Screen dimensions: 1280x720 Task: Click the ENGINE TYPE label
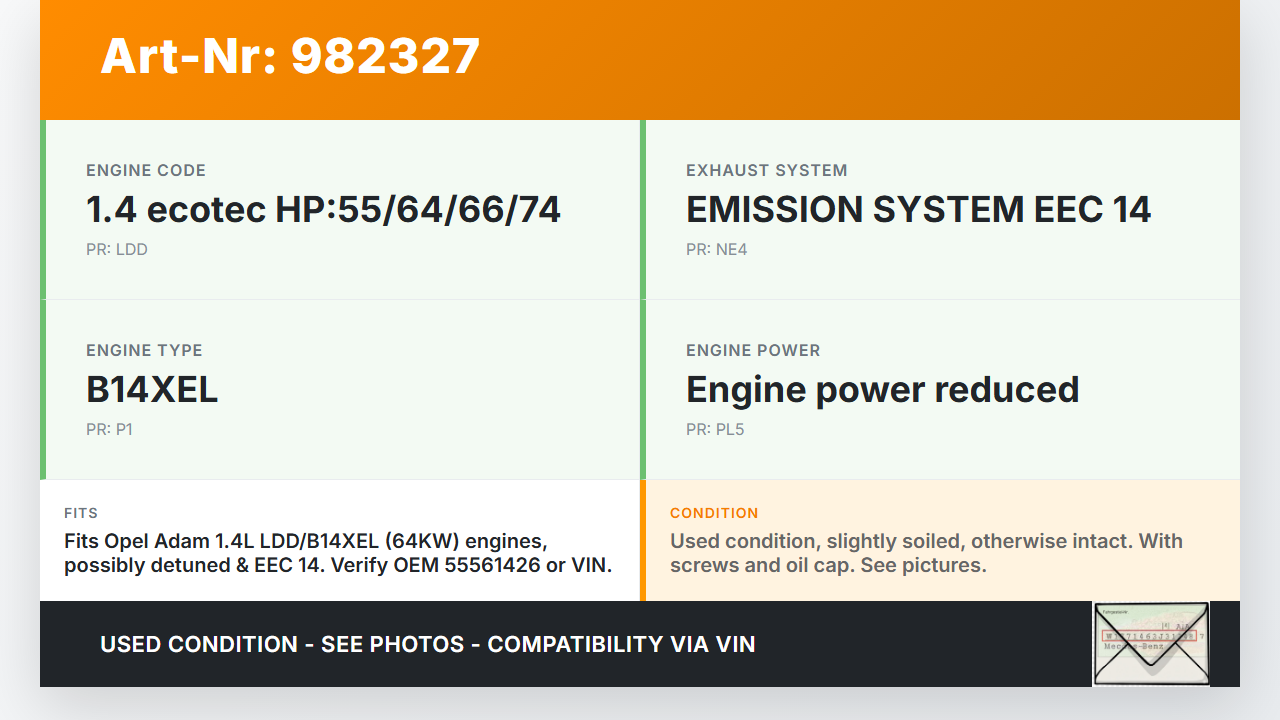coord(144,351)
